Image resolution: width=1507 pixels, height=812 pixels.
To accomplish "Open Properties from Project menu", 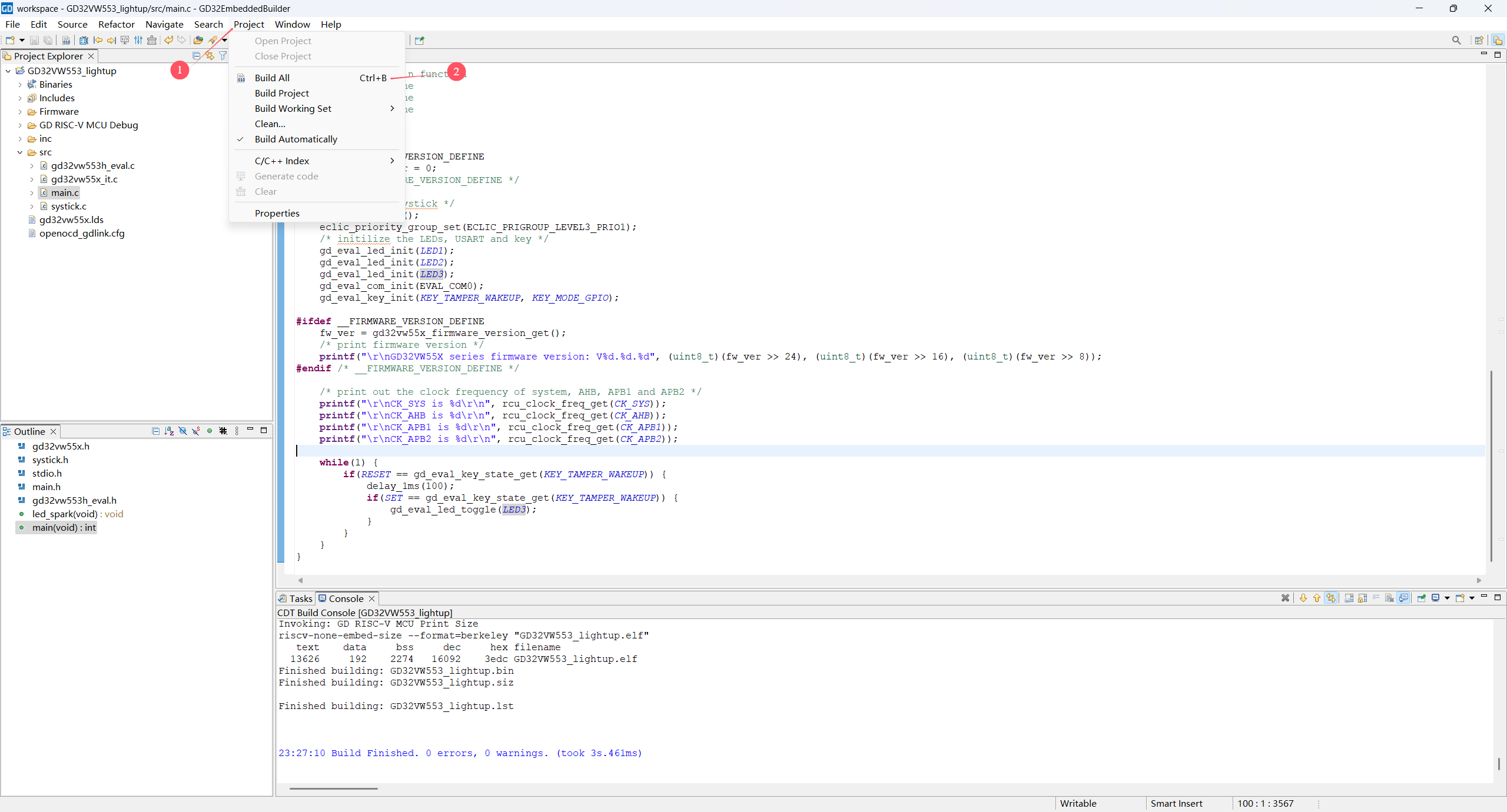I will click(277, 214).
